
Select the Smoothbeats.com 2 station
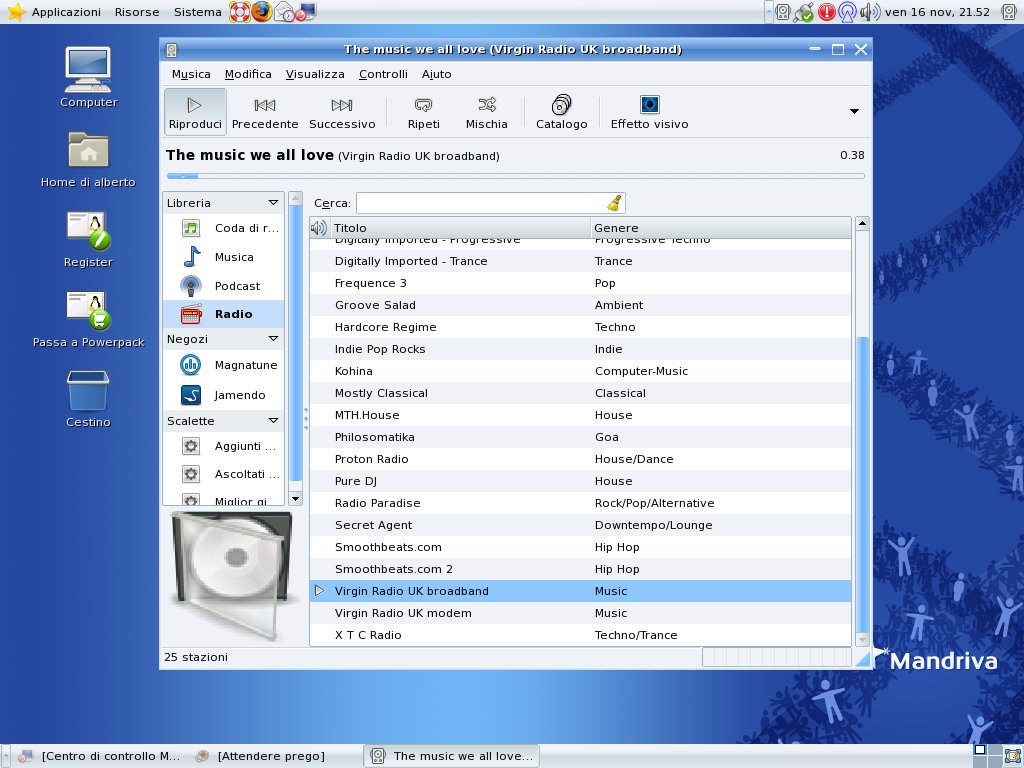pos(581,569)
